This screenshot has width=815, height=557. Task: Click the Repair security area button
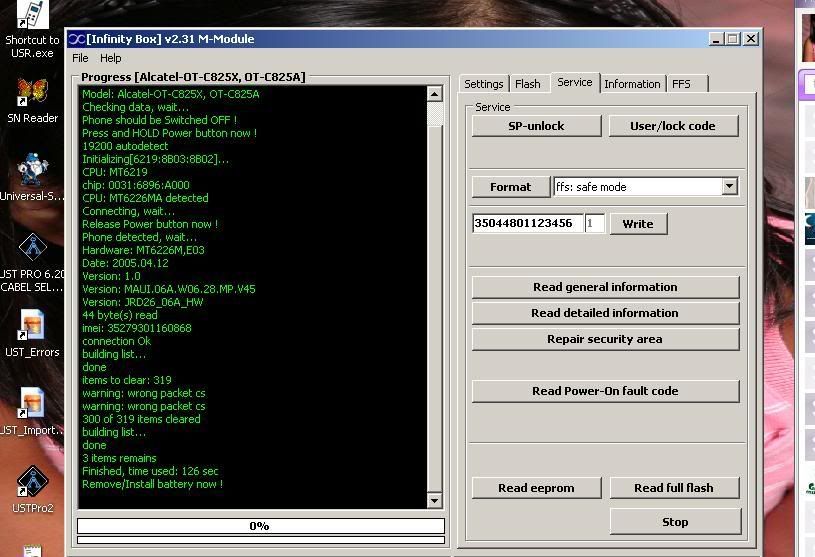click(604, 339)
